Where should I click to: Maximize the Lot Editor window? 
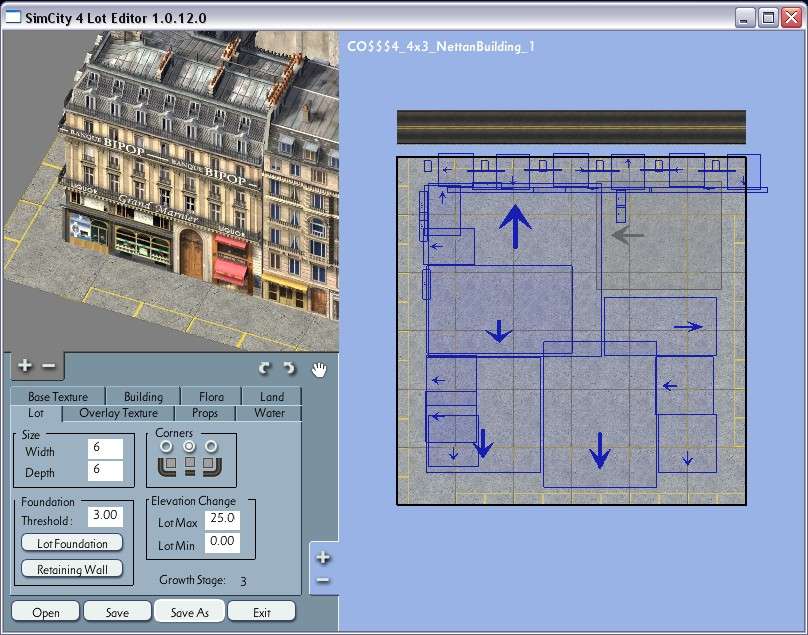768,18
